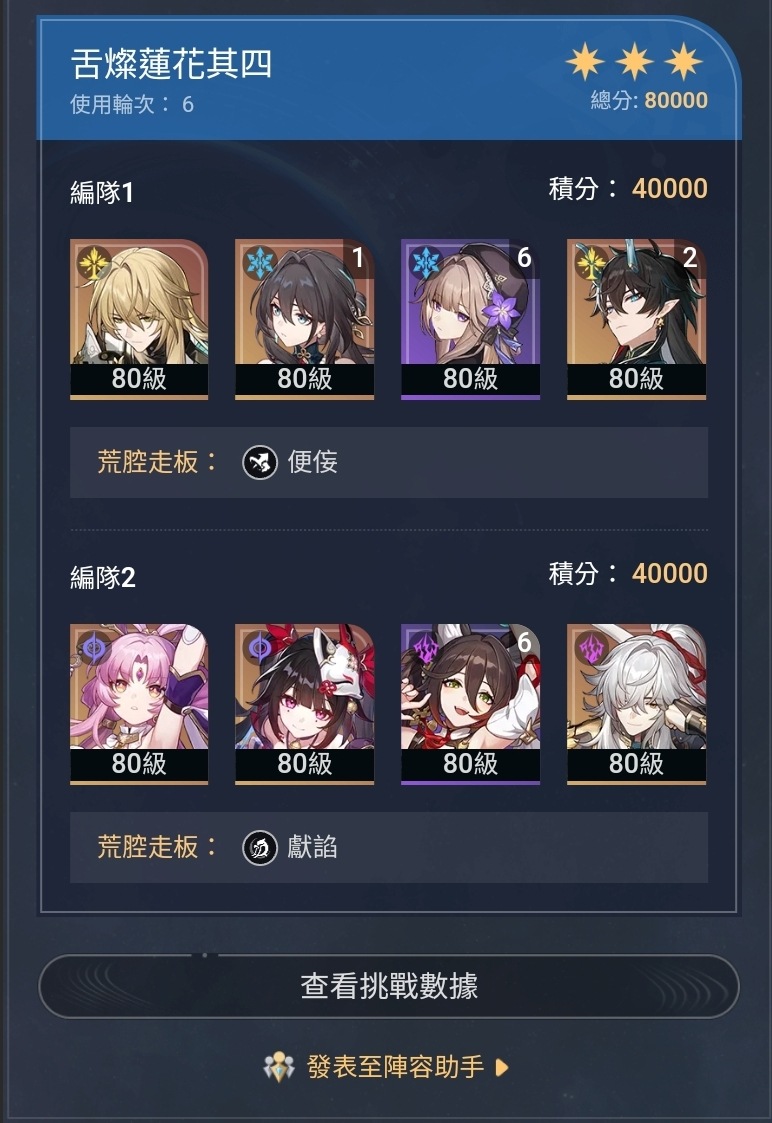Tap Imaginary element icon on blonde character
772x1123 pixels.
pyautogui.click(x=94, y=263)
